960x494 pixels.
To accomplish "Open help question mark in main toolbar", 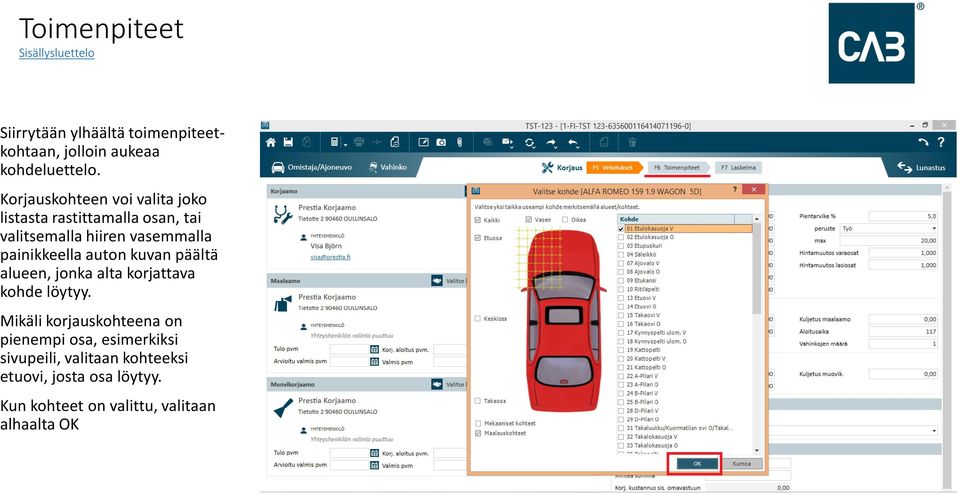I will pos(941,142).
